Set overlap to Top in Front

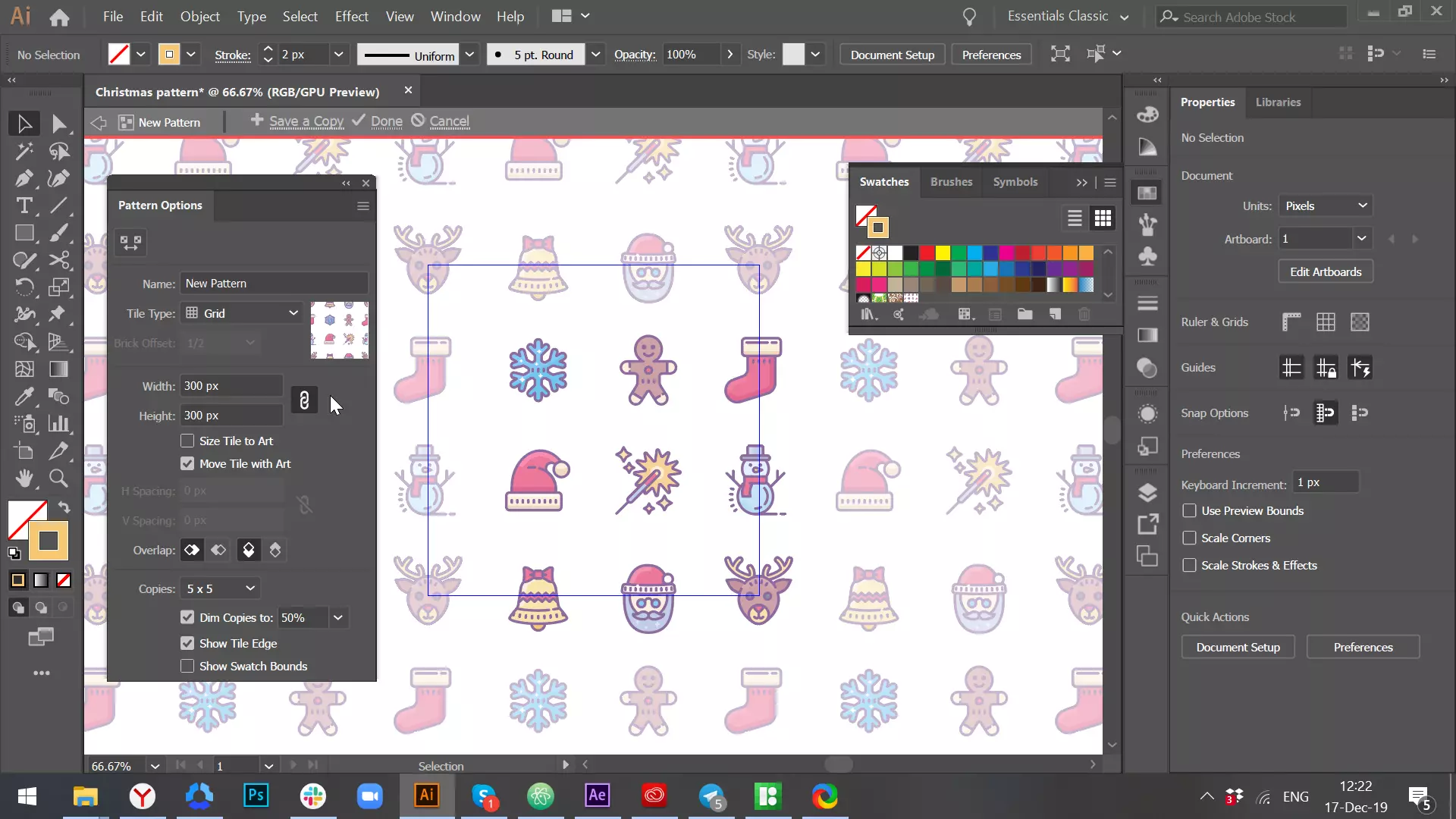click(249, 550)
